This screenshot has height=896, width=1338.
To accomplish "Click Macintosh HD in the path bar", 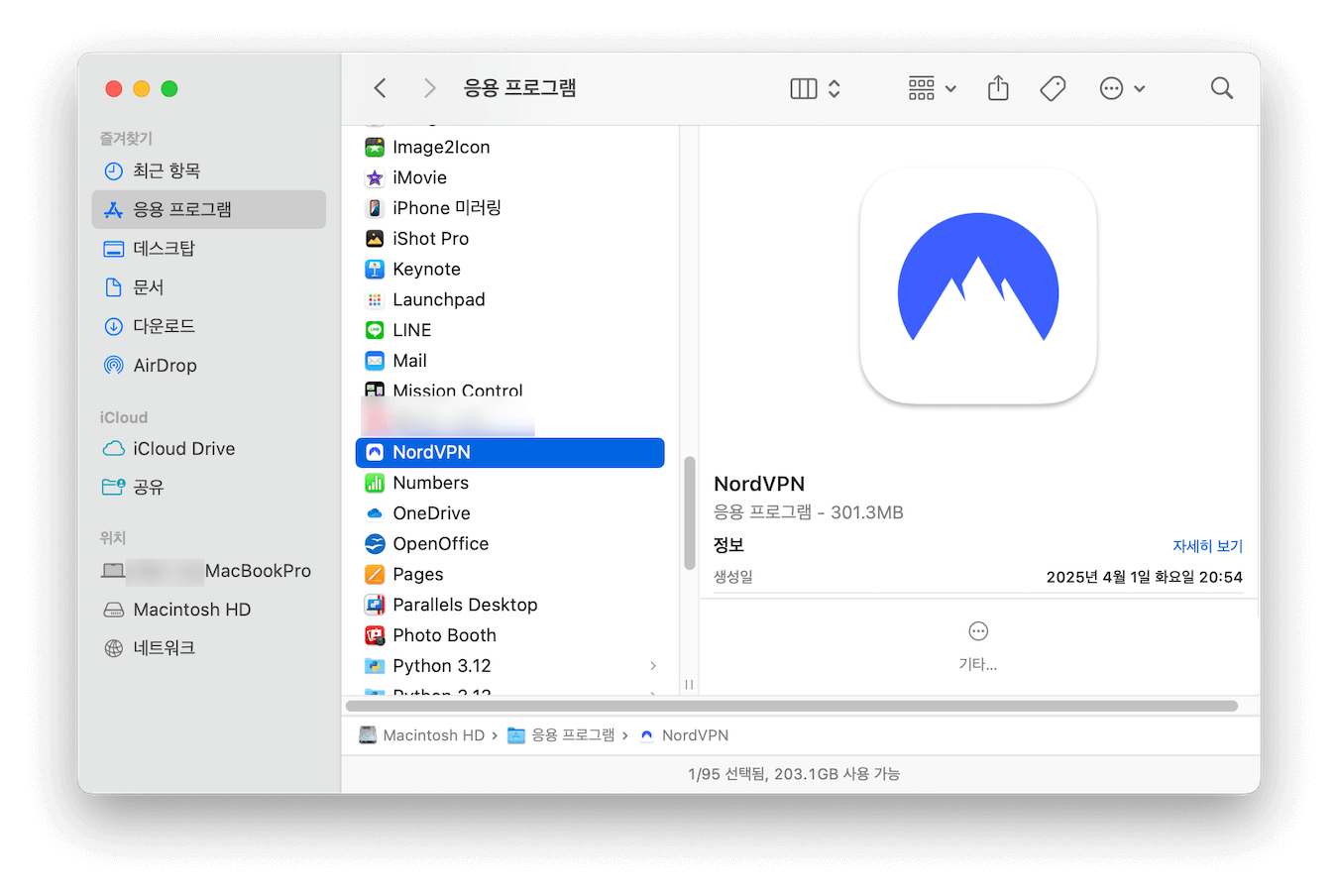I will click(422, 735).
